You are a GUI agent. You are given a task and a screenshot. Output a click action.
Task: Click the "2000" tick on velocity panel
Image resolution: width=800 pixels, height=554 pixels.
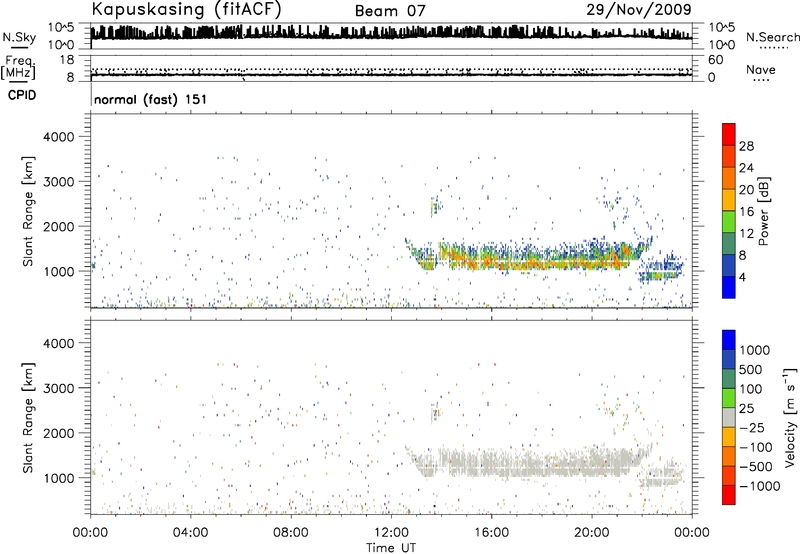(x=58, y=433)
